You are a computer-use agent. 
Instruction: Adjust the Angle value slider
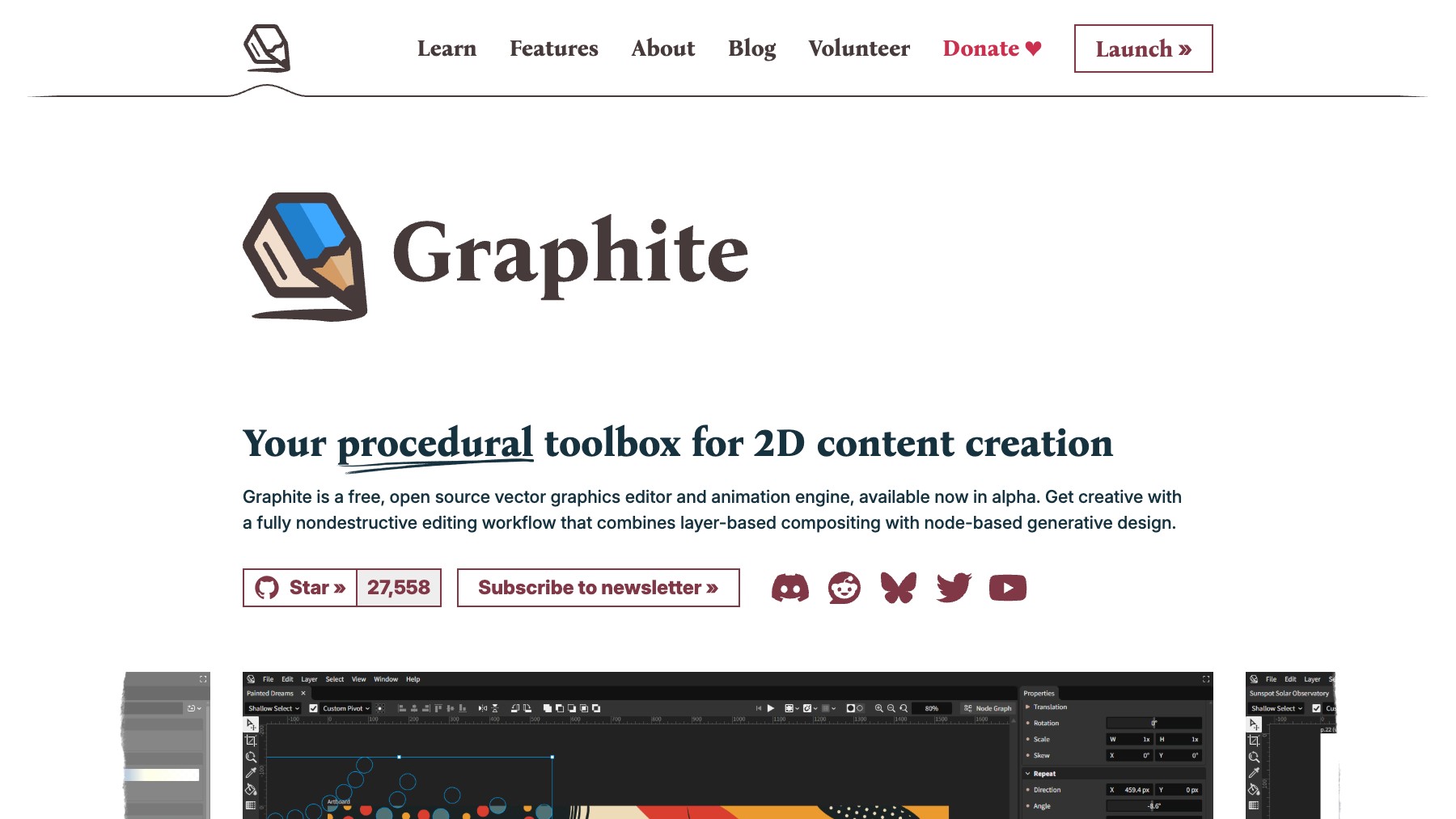point(1154,806)
